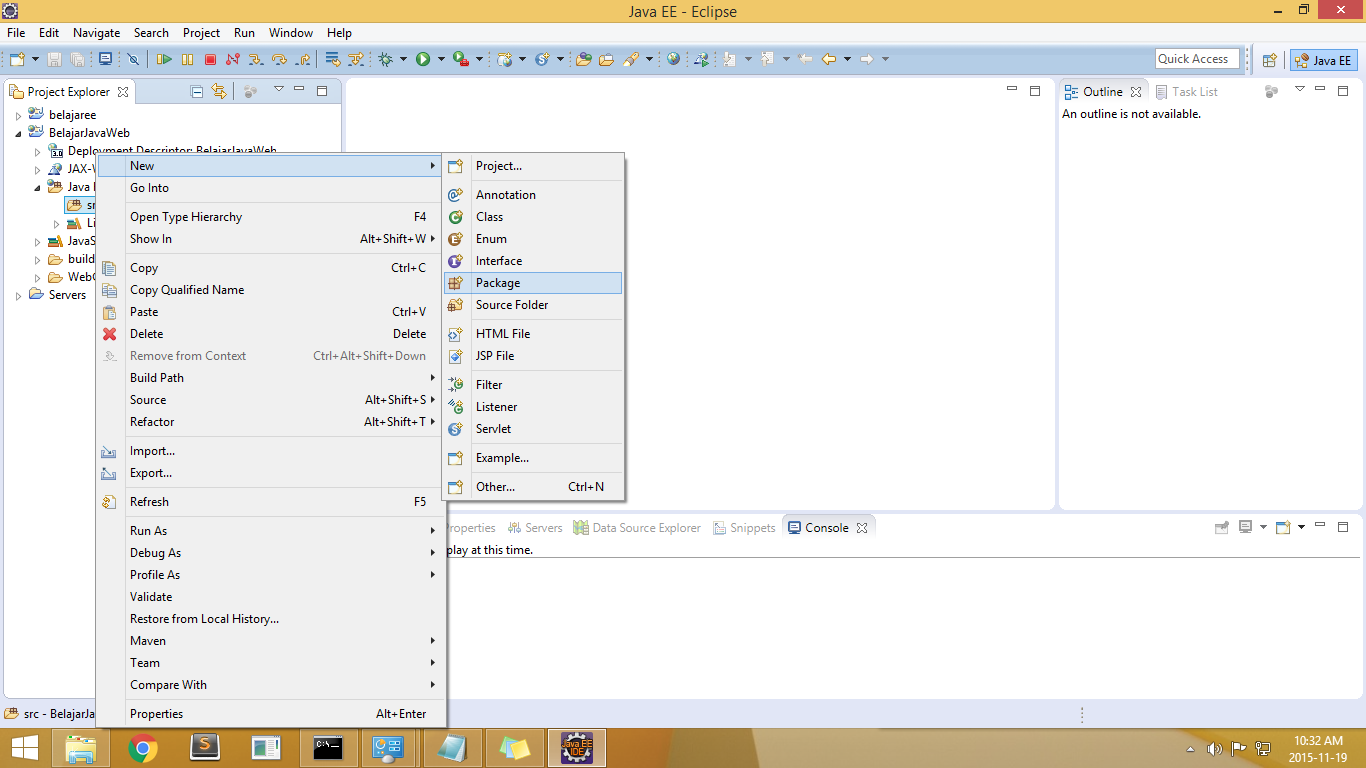This screenshot has width=1366, height=768.
Task: Open the Window menu
Action: pos(291,33)
